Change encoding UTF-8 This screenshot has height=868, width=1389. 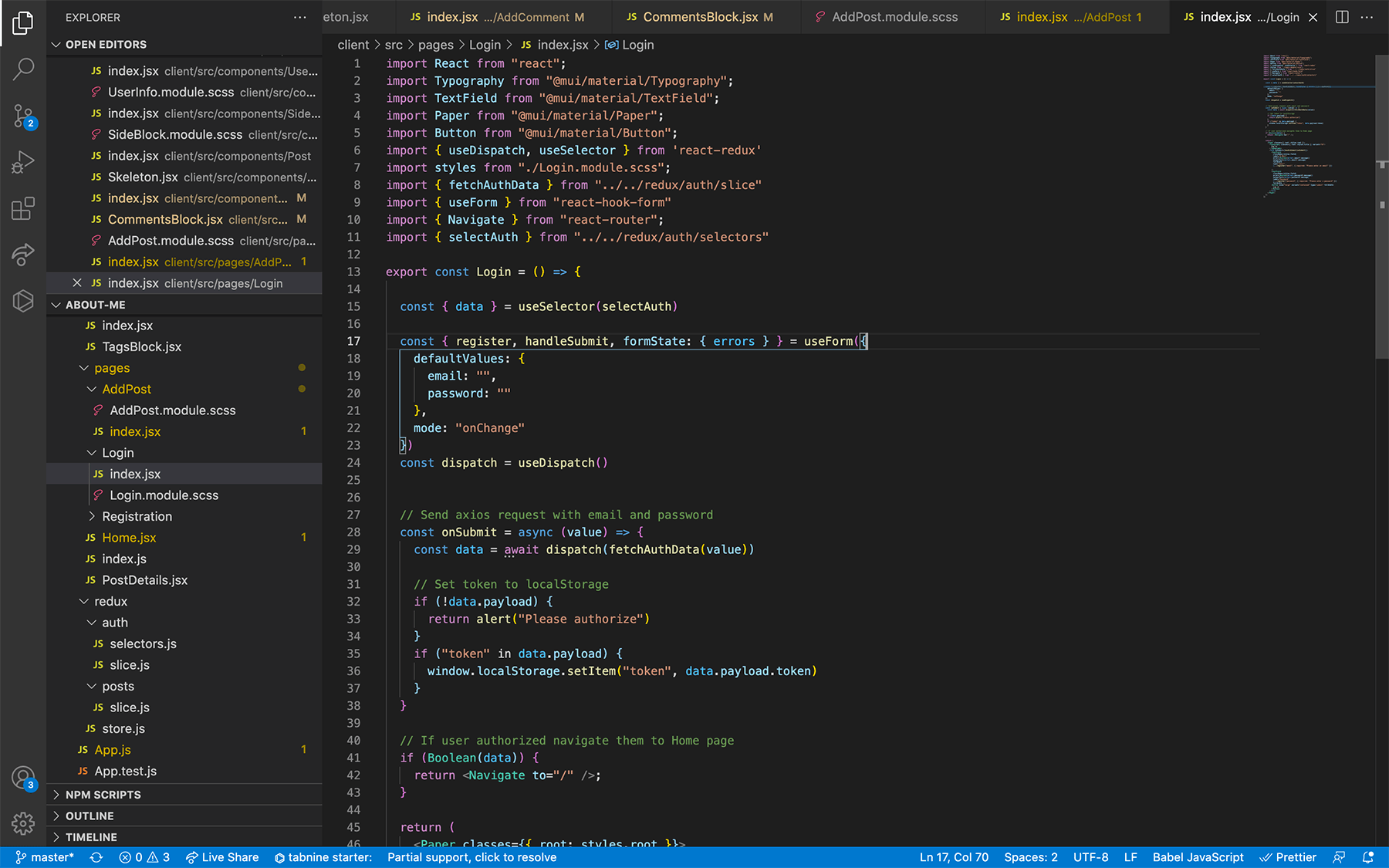[x=1090, y=857]
